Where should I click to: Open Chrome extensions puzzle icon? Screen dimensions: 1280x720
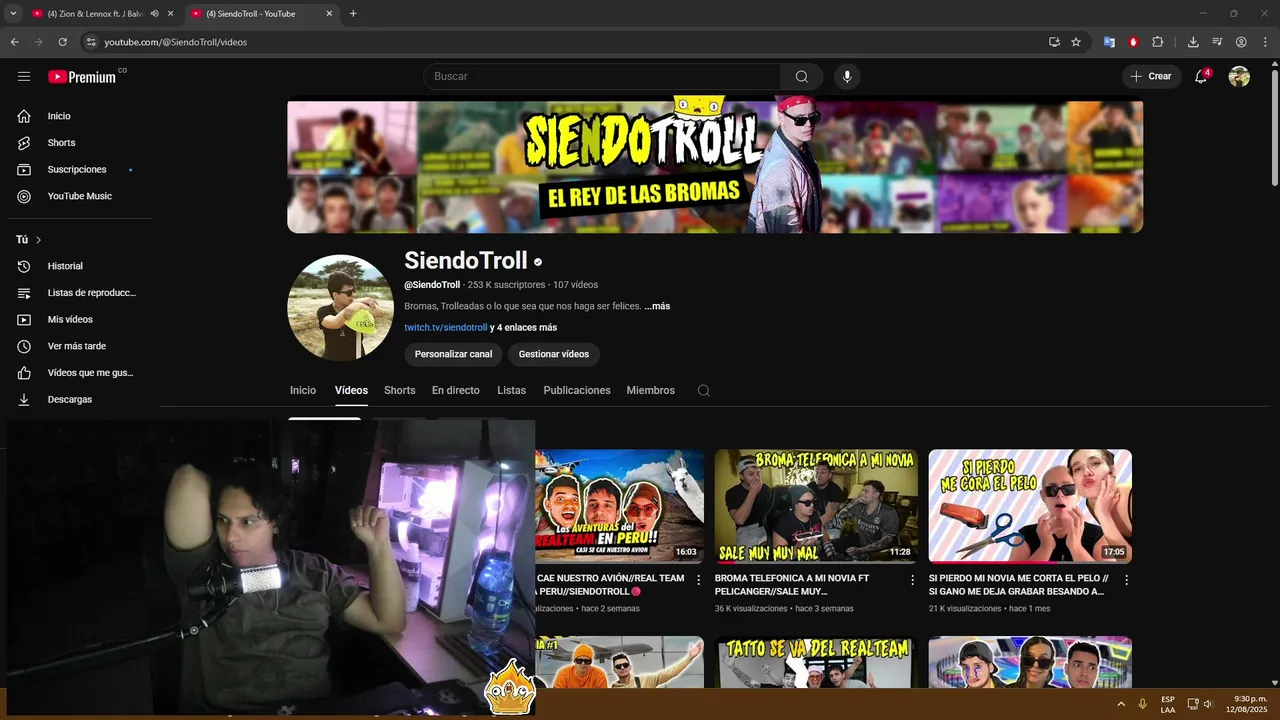click(x=1158, y=42)
